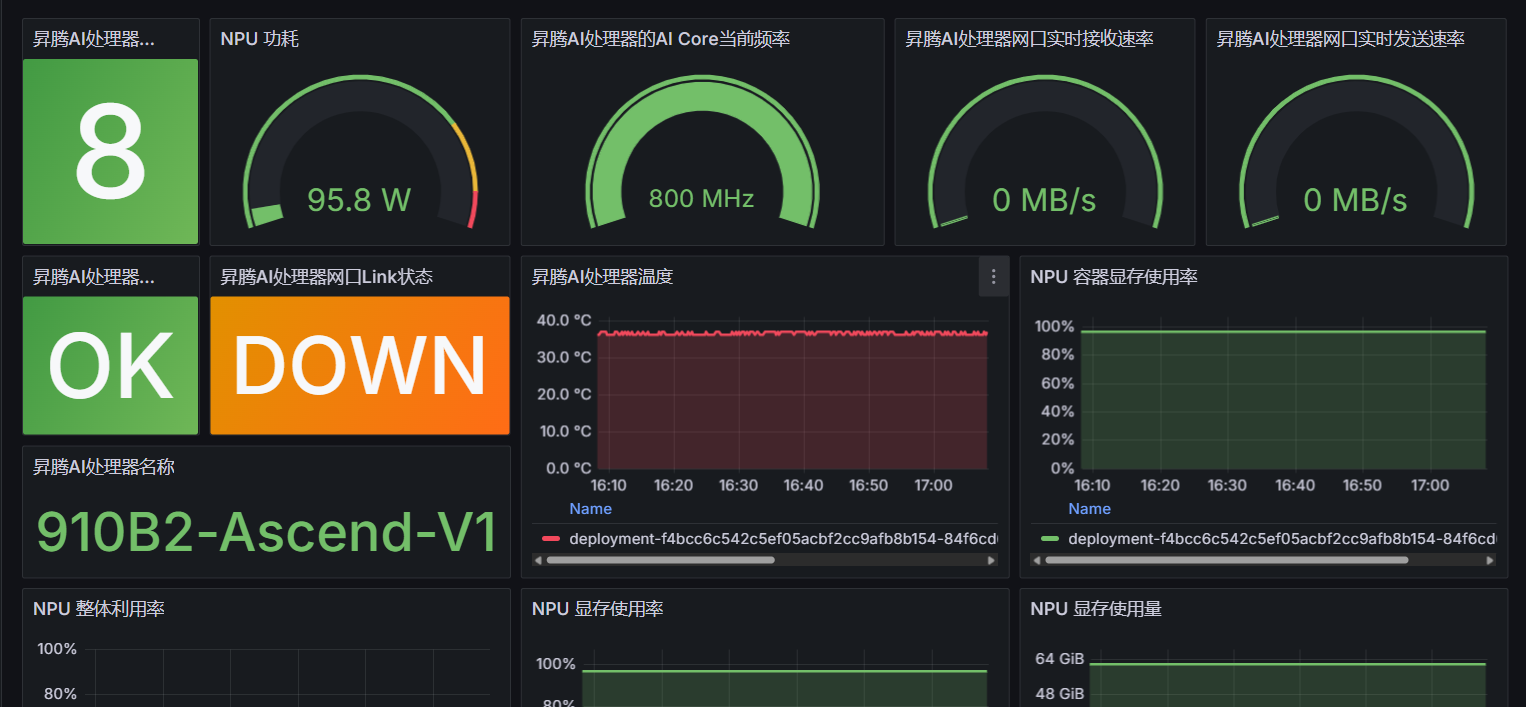
Task: Click left arrow of temperature legend scrollbar
Action: tap(538, 560)
